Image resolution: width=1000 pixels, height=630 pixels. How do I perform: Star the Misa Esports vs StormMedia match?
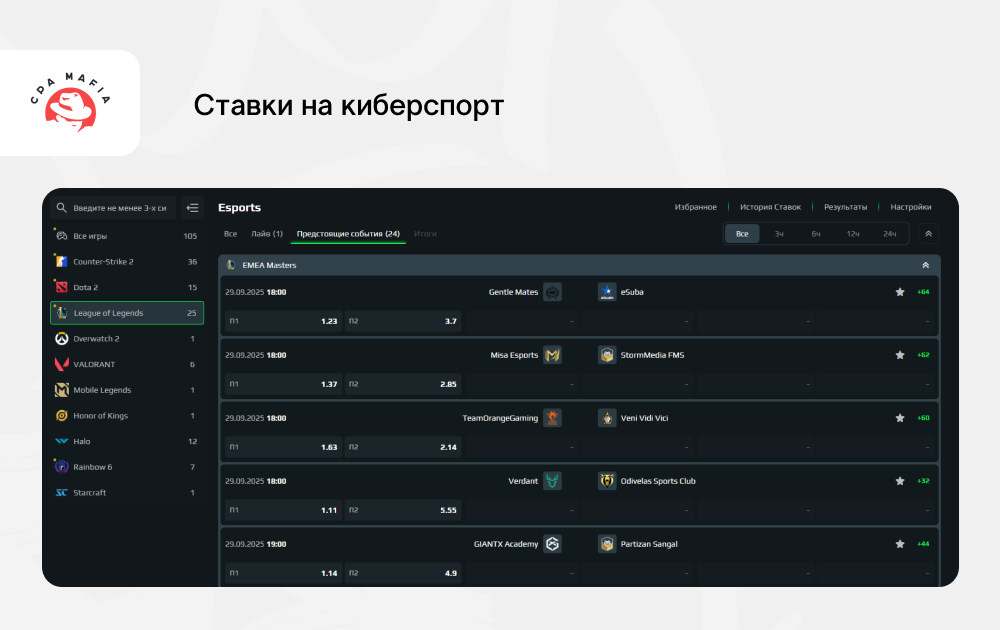900,355
